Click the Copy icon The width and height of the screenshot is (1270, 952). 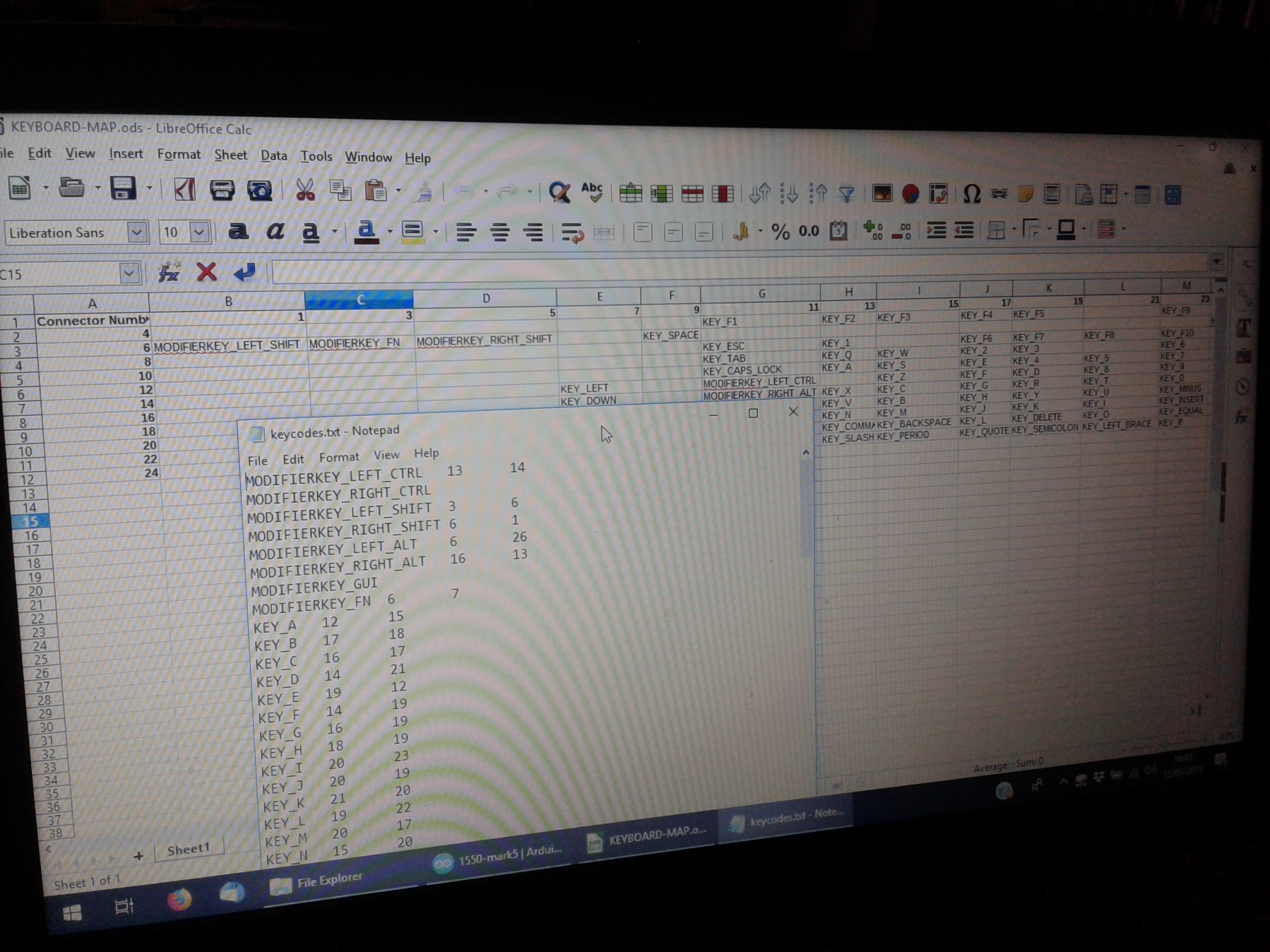coord(340,191)
